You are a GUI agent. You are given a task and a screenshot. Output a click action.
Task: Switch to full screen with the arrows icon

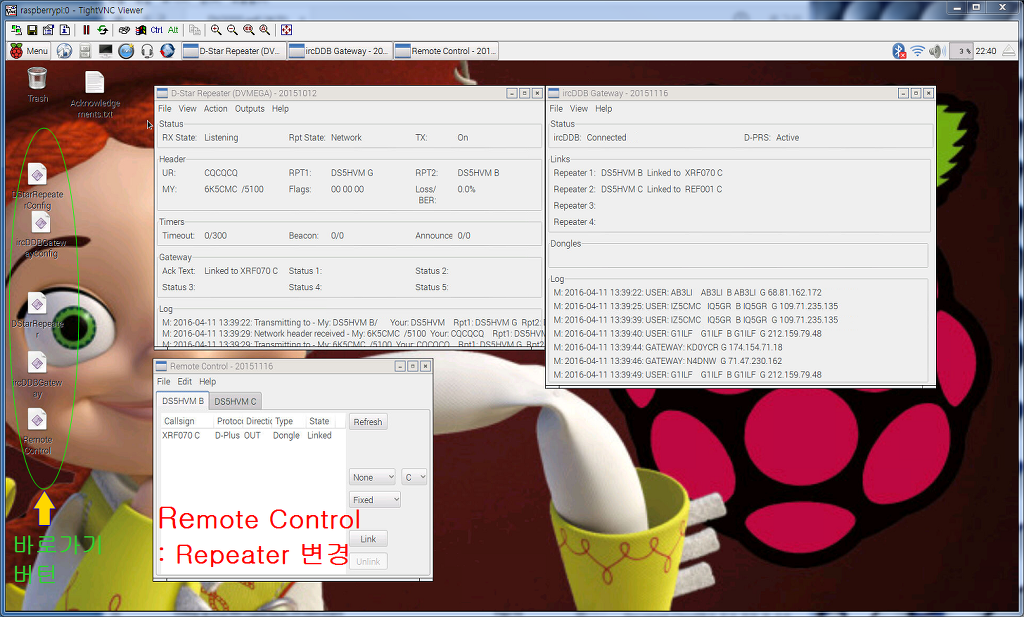click(286, 30)
